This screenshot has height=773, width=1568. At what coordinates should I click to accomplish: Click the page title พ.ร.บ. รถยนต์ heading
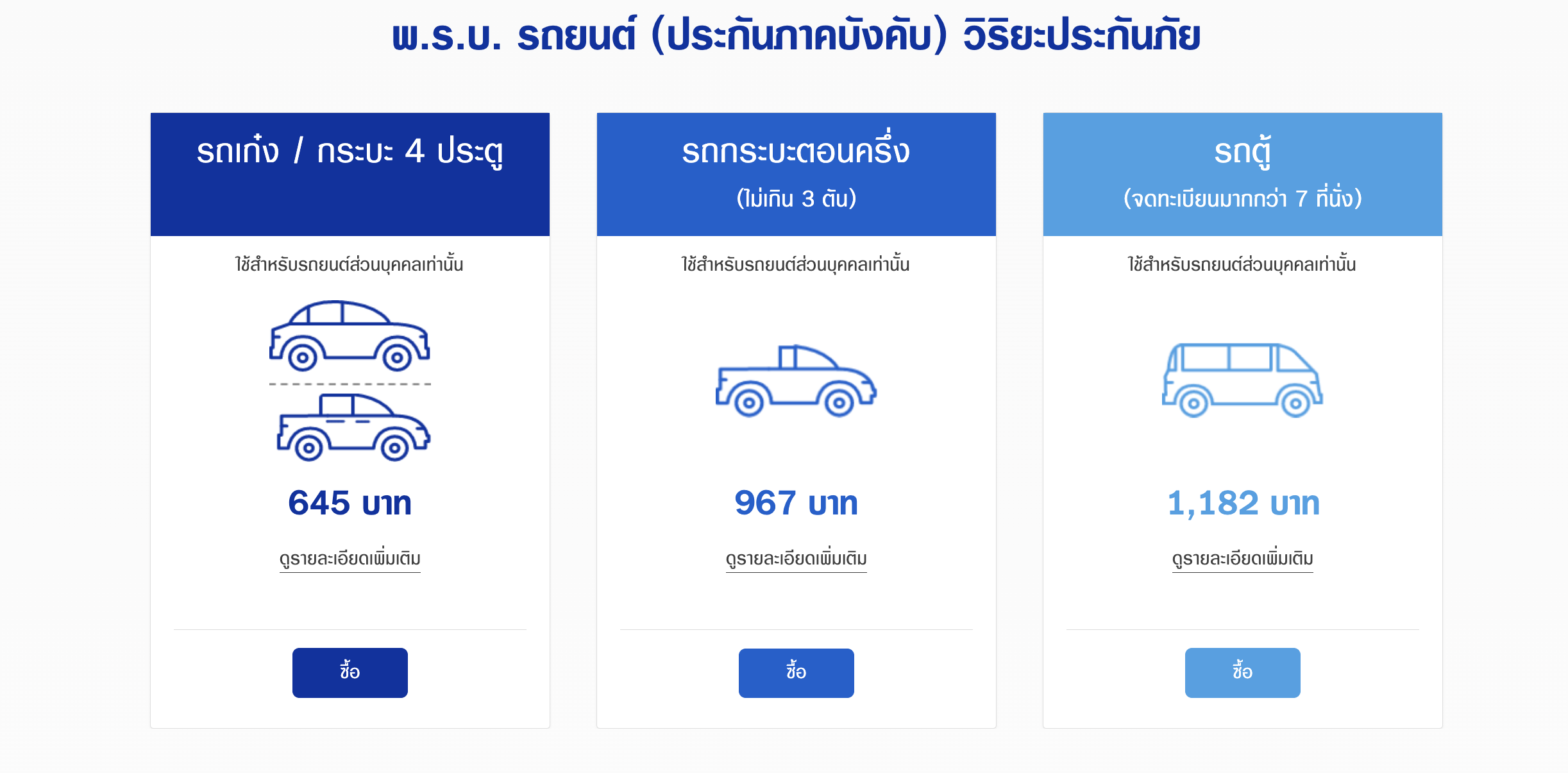[x=796, y=35]
